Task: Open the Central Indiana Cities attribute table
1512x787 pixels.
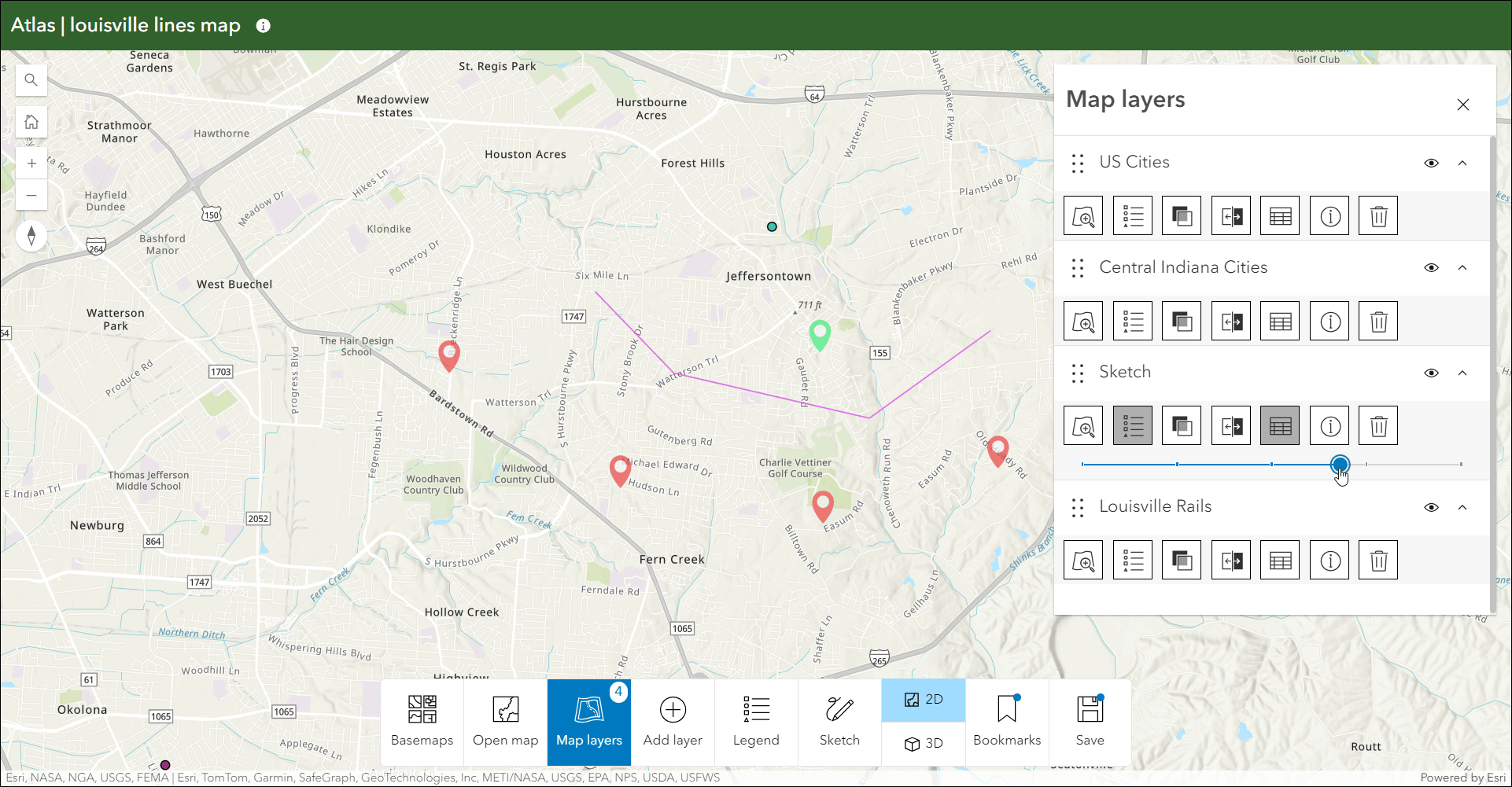Action: click(x=1280, y=322)
